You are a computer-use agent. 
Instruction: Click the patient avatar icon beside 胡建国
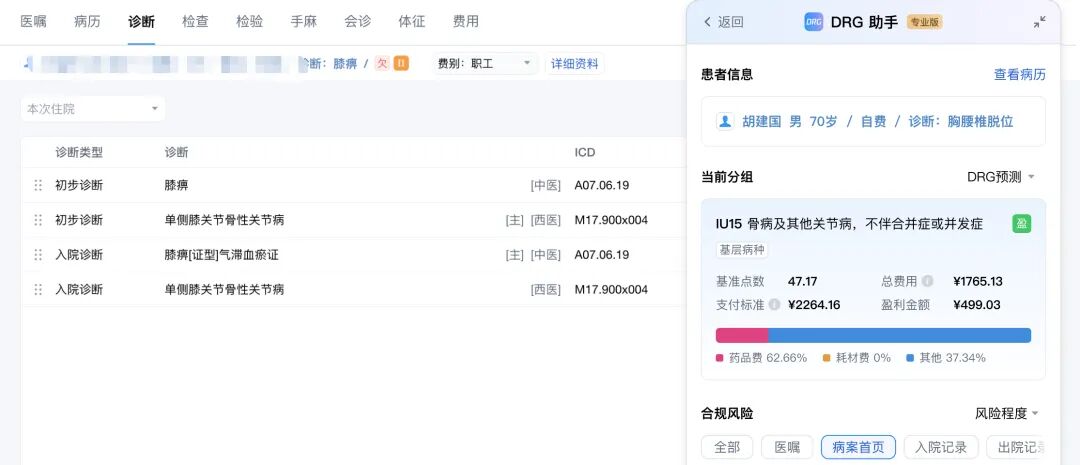725,121
